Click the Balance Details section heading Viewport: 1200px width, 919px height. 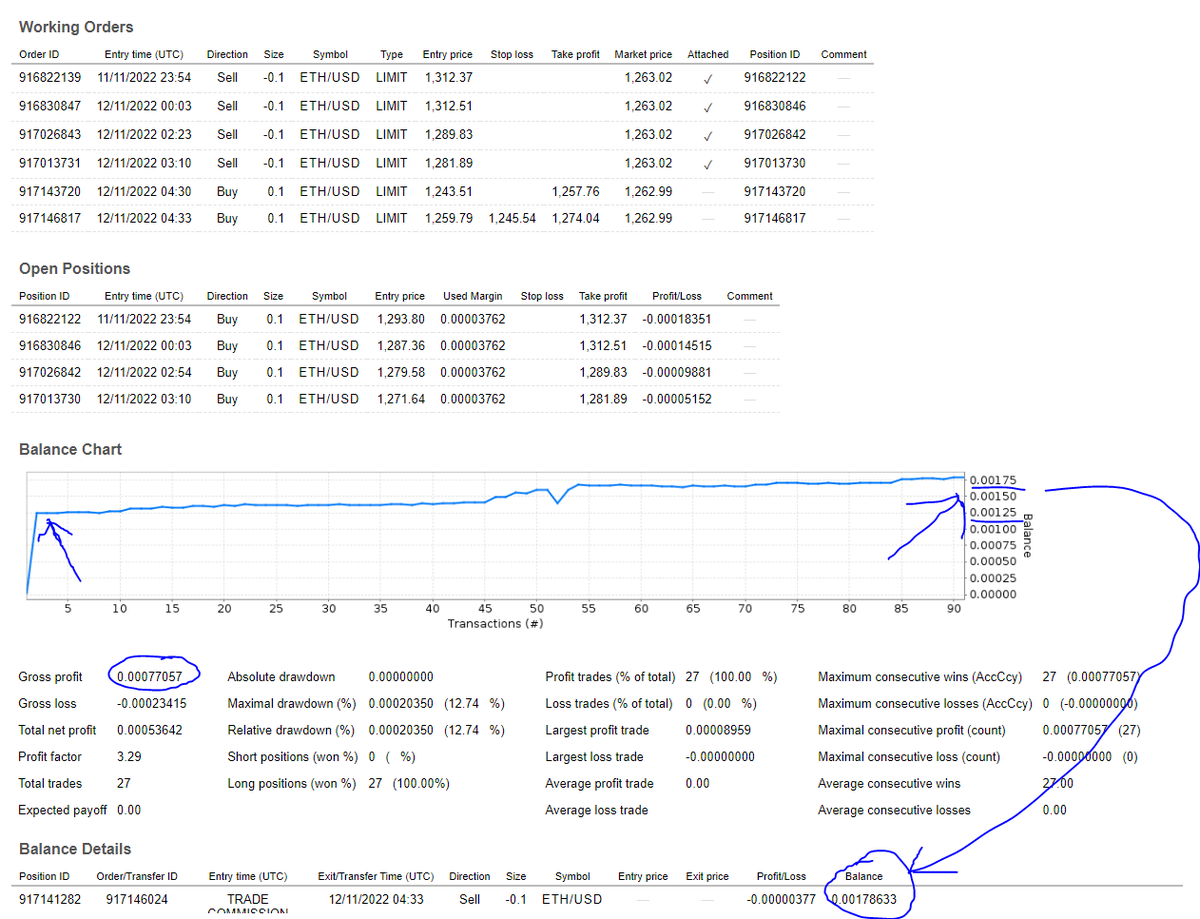[75, 849]
